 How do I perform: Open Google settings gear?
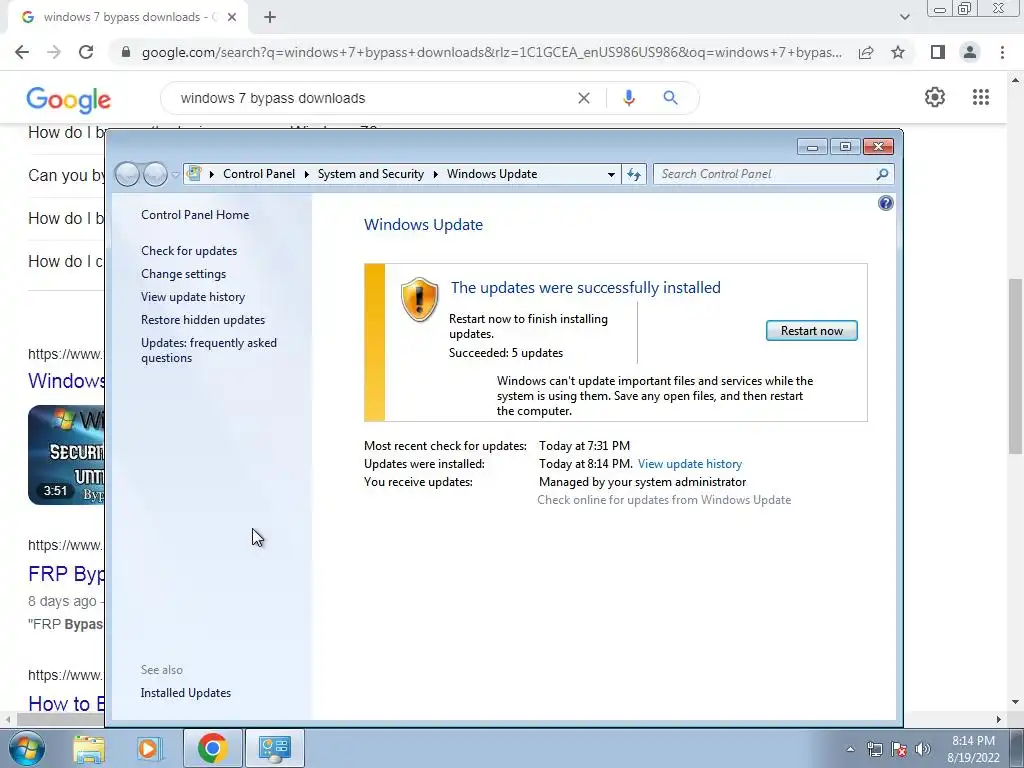click(935, 97)
